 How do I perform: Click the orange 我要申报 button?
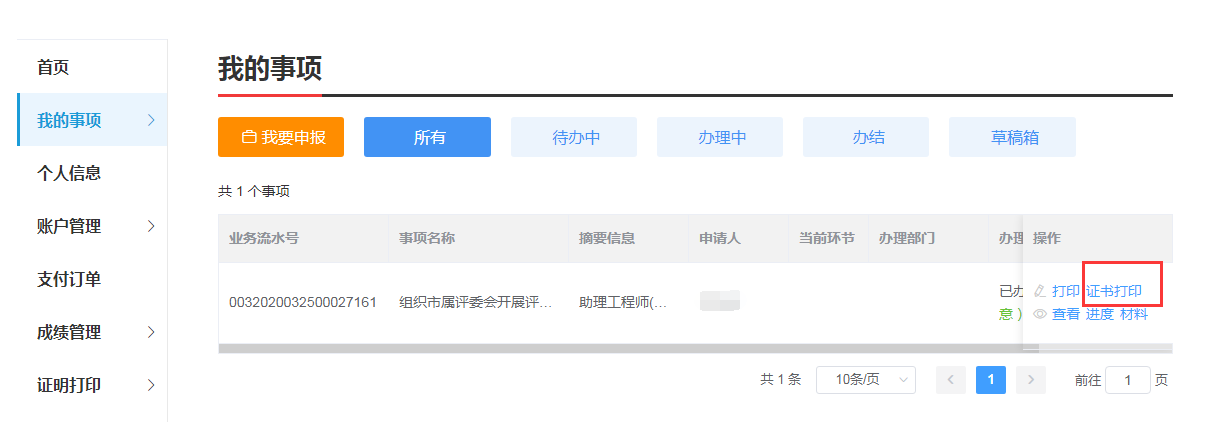(x=281, y=137)
